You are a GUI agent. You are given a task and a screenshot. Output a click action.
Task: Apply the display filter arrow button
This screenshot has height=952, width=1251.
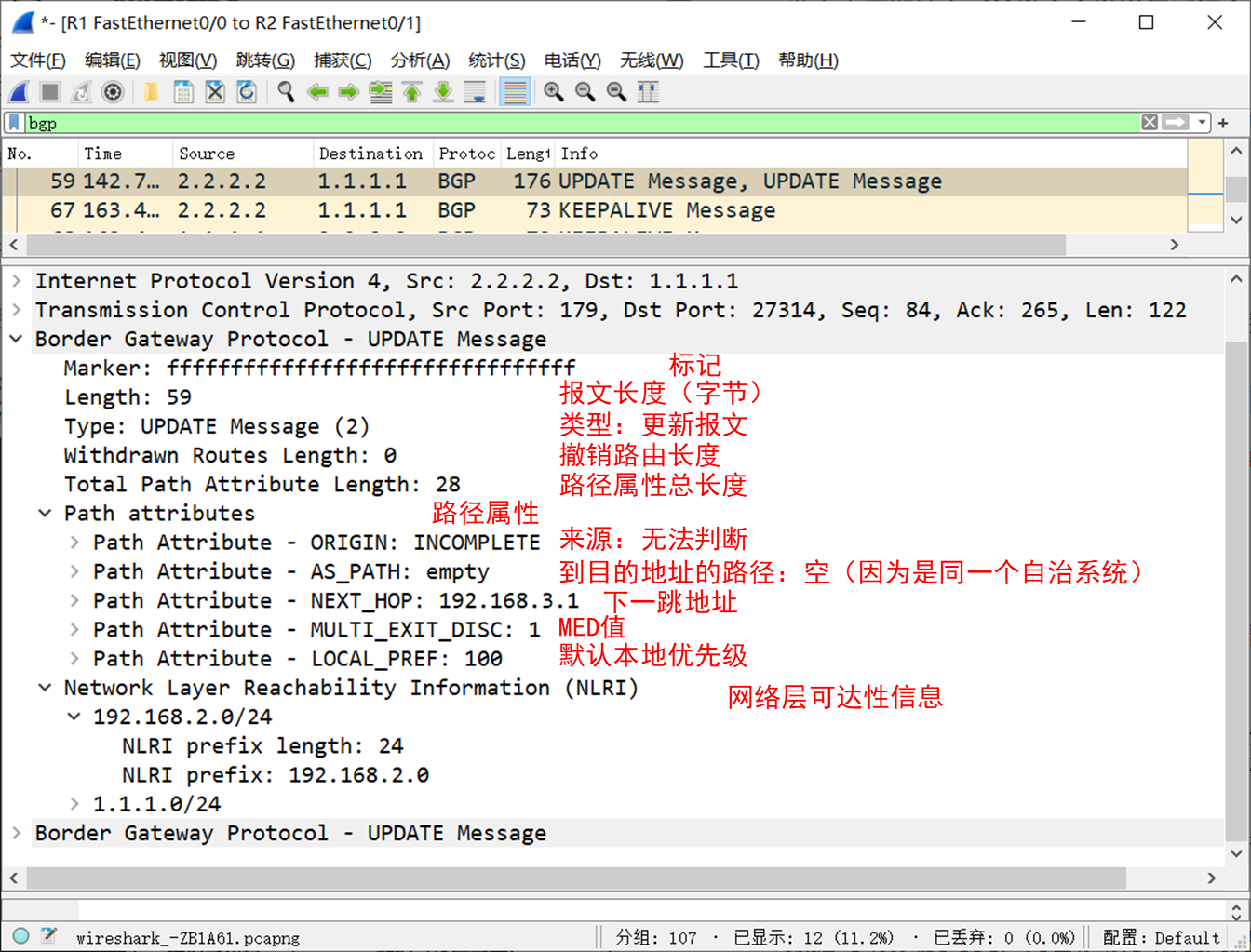click(1177, 123)
